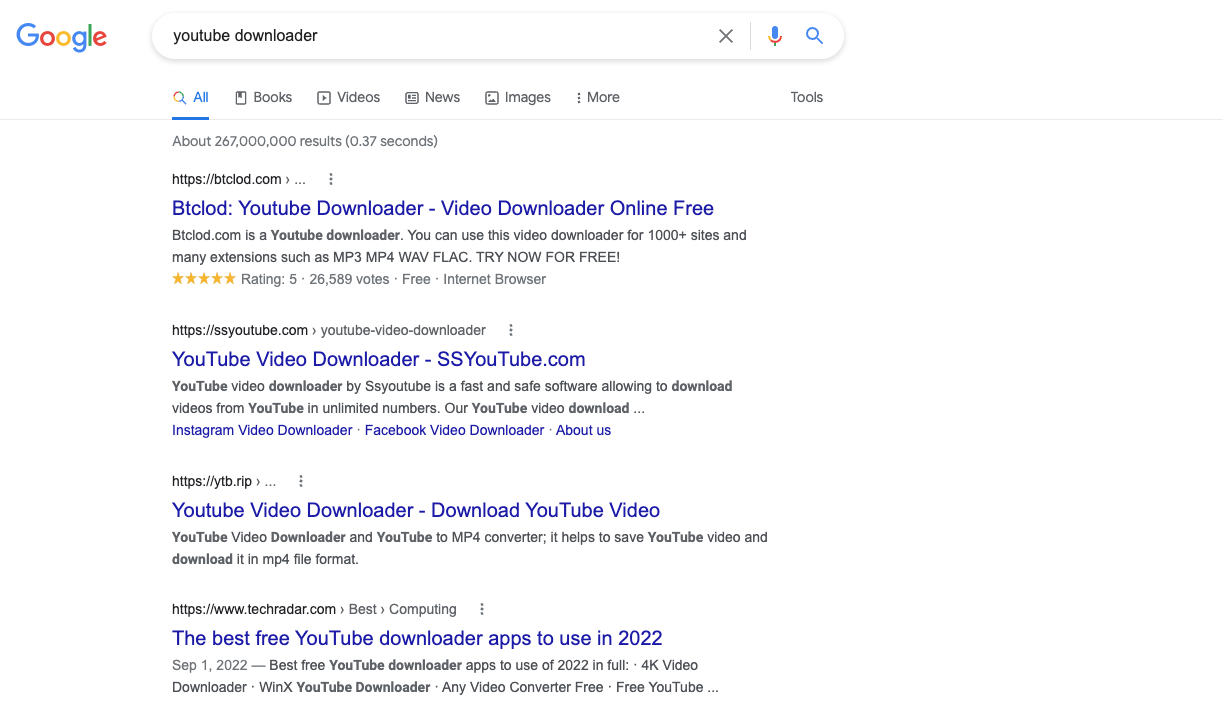The width and height of the screenshot is (1223, 720).
Task: Open the Btclod Youtube Downloader result
Action: (442, 208)
